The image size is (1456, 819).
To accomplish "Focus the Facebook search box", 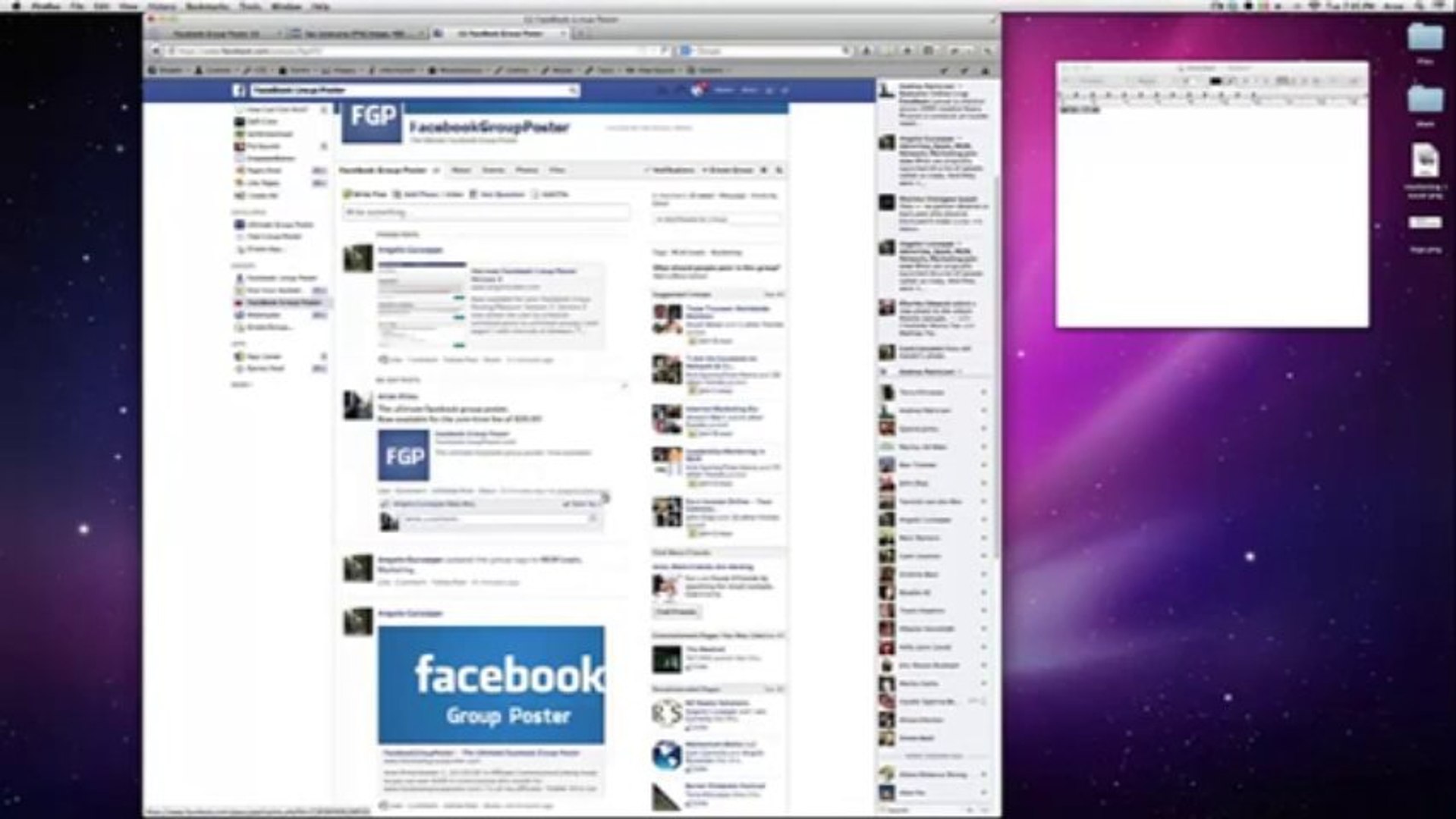I will click(x=416, y=90).
